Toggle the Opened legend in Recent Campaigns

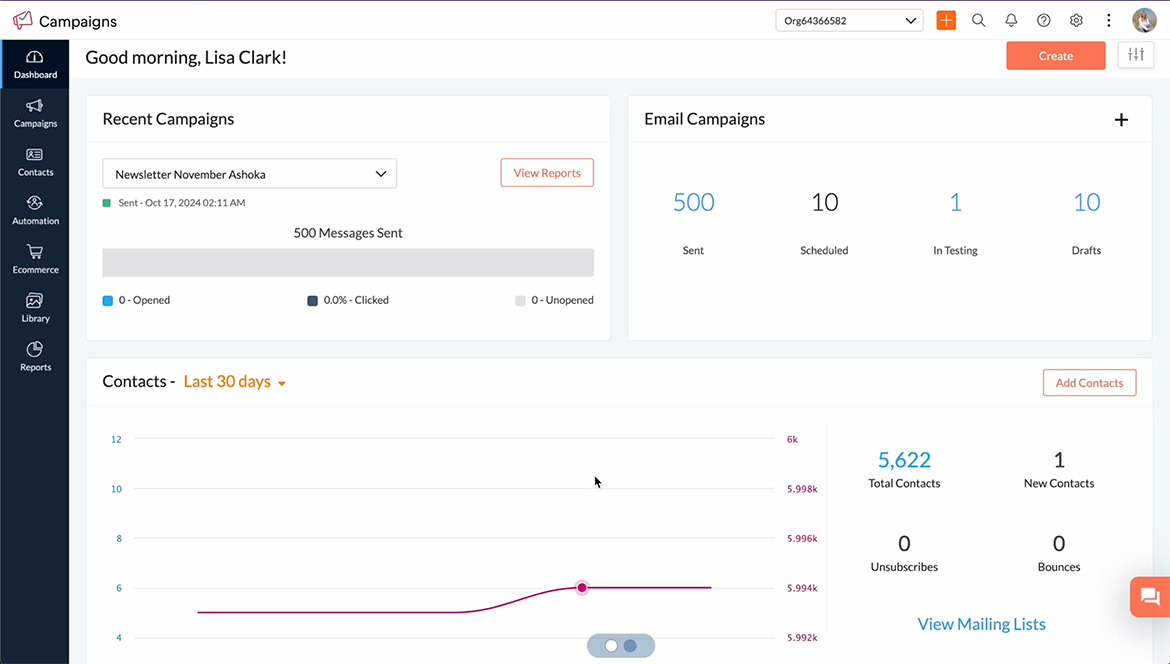137,300
